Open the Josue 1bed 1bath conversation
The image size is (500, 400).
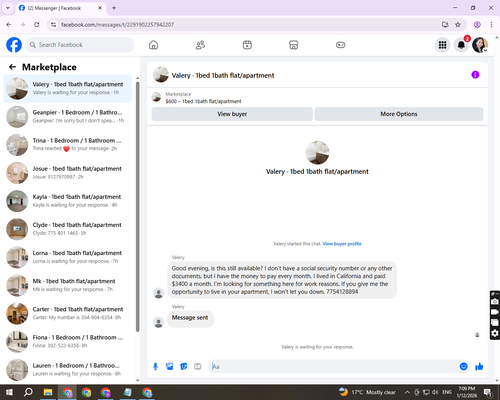(x=67, y=173)
